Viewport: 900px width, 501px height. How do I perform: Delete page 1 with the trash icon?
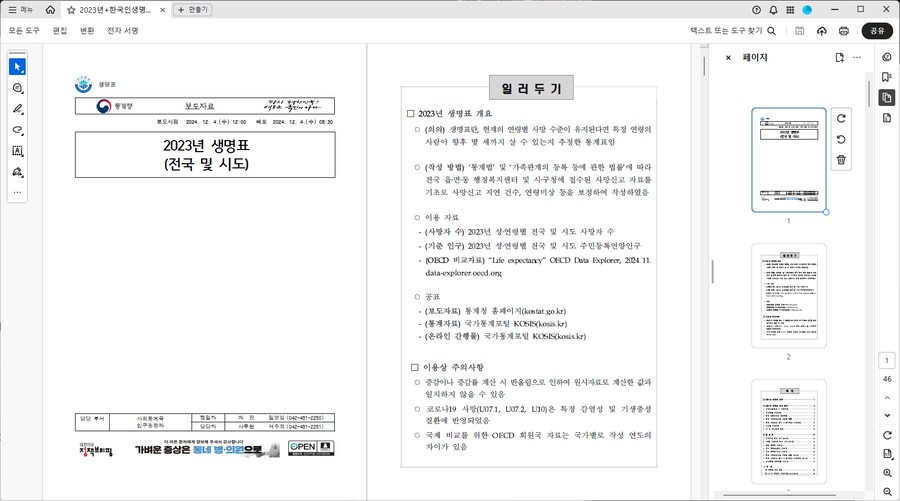(841, 160)
